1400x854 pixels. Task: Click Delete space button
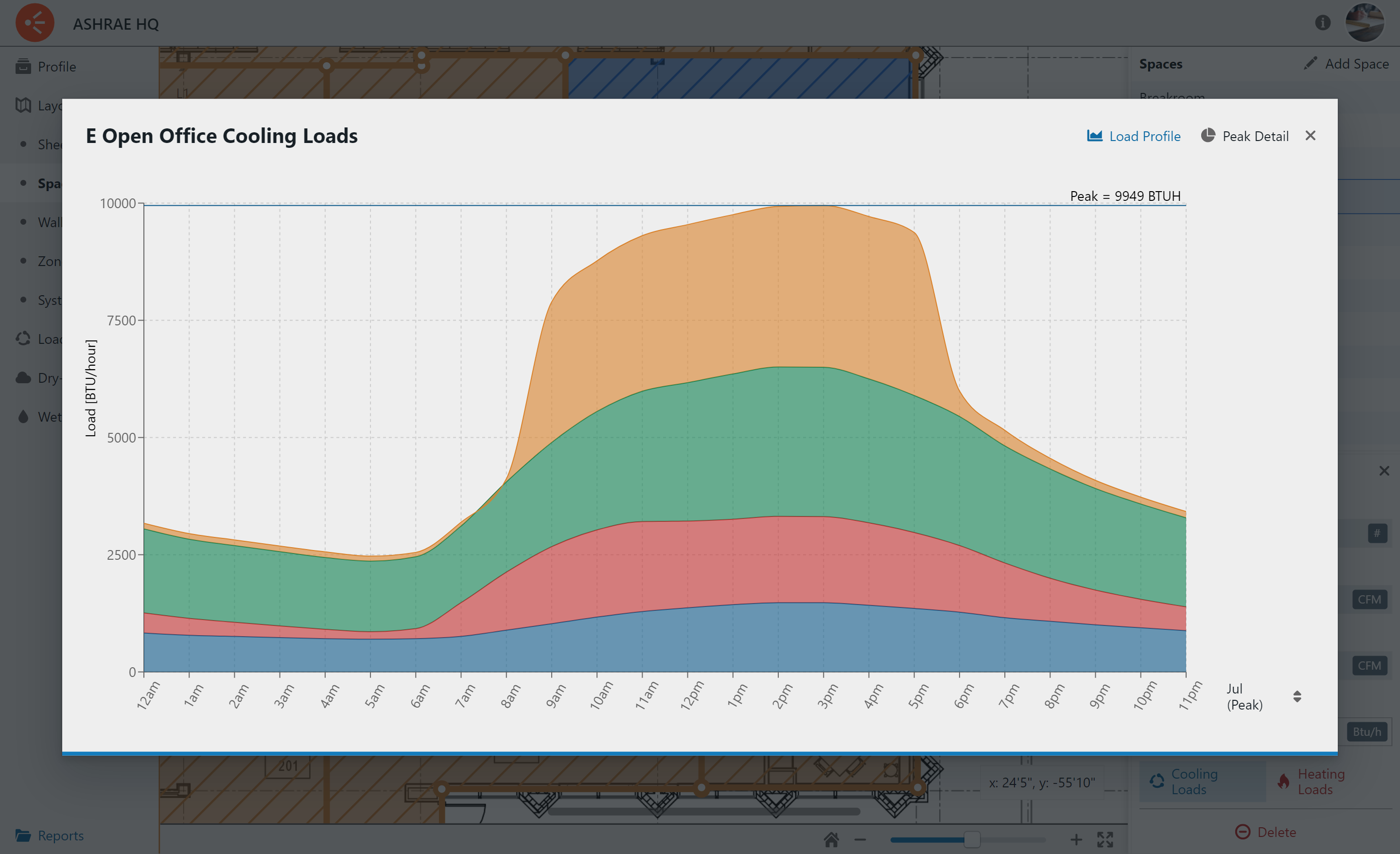pyautogui.click(x=1265, y=832)
